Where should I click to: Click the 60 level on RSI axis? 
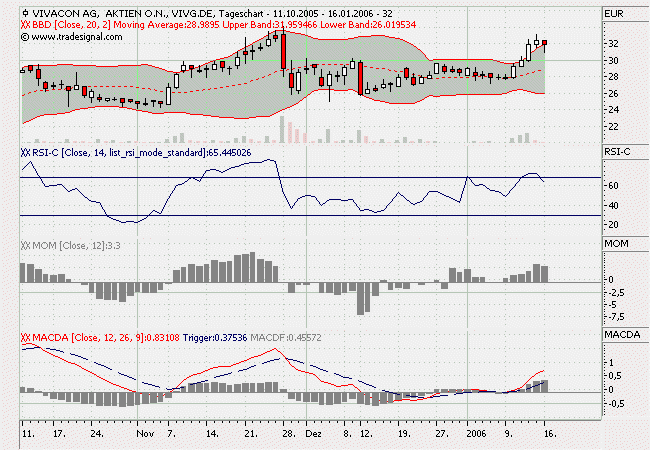point(614,186)
